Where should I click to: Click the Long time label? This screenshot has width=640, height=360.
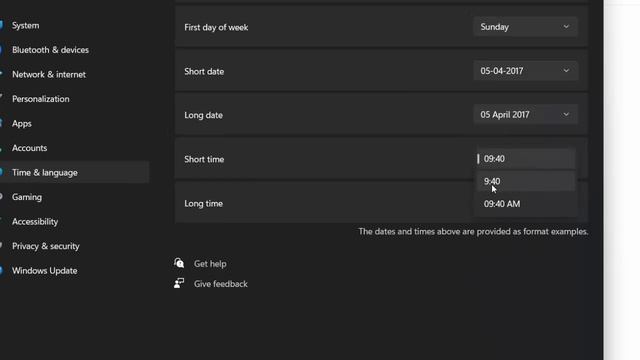coord(203,203)
